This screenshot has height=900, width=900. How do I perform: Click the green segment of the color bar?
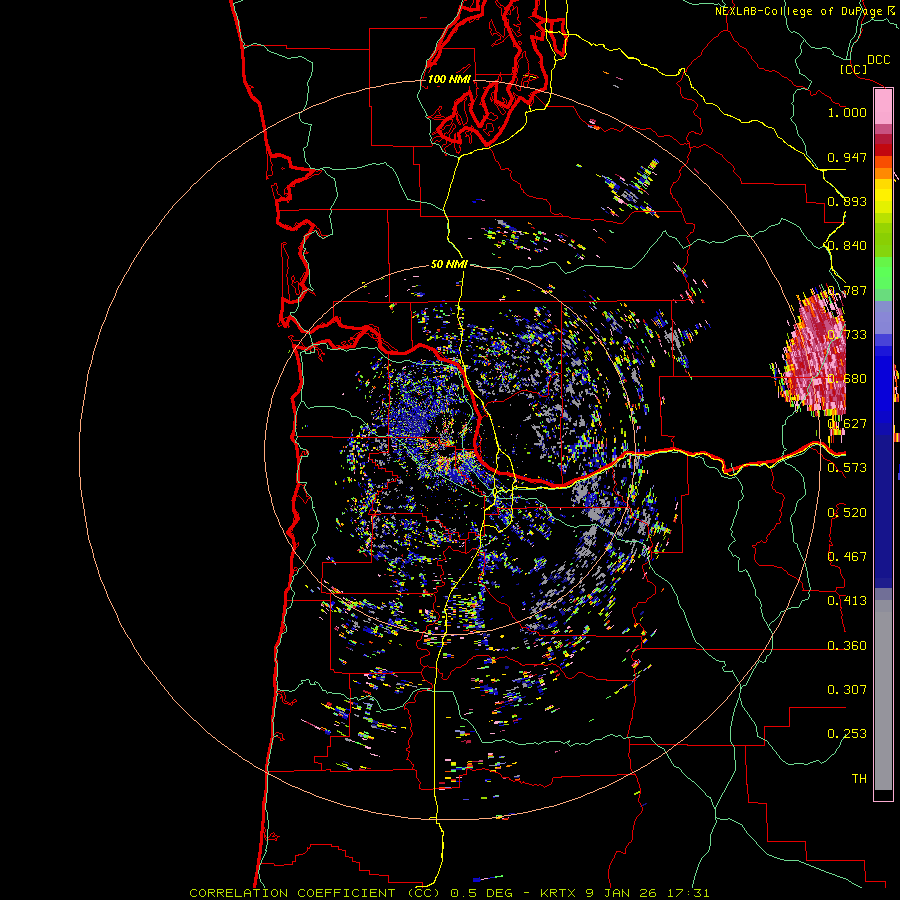tap(883, 273)
